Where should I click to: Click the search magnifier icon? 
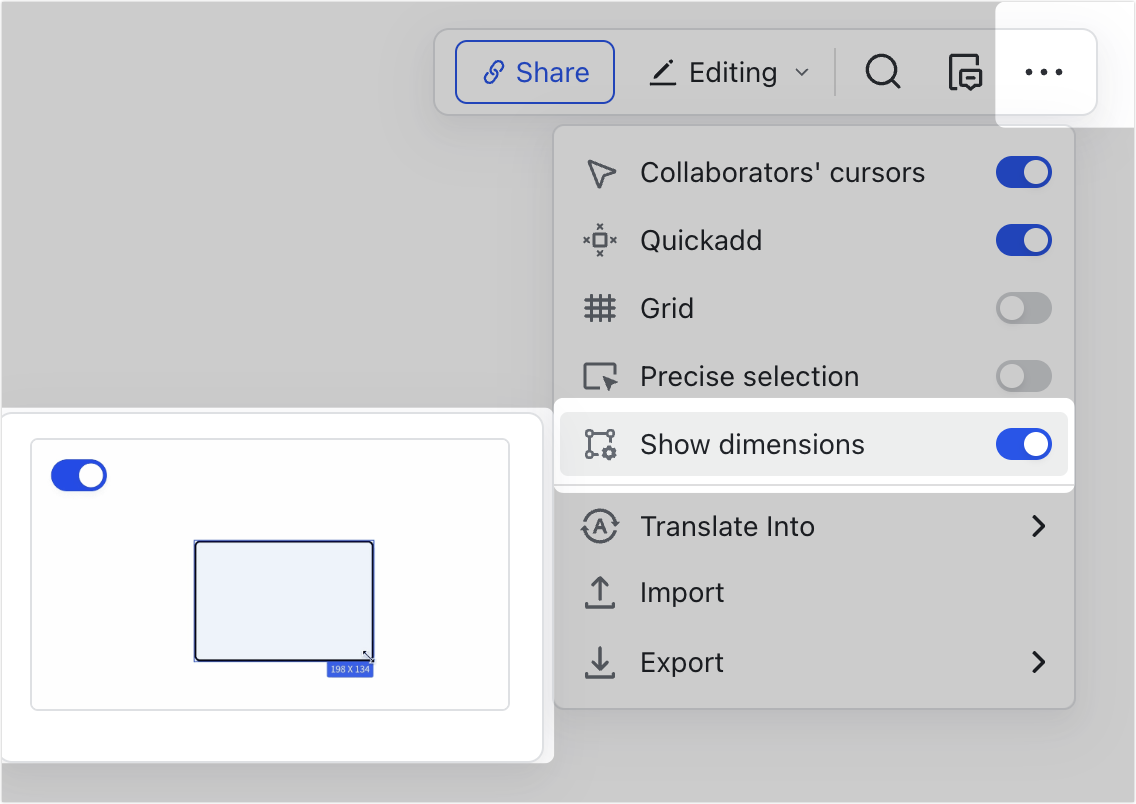(883, 72)
